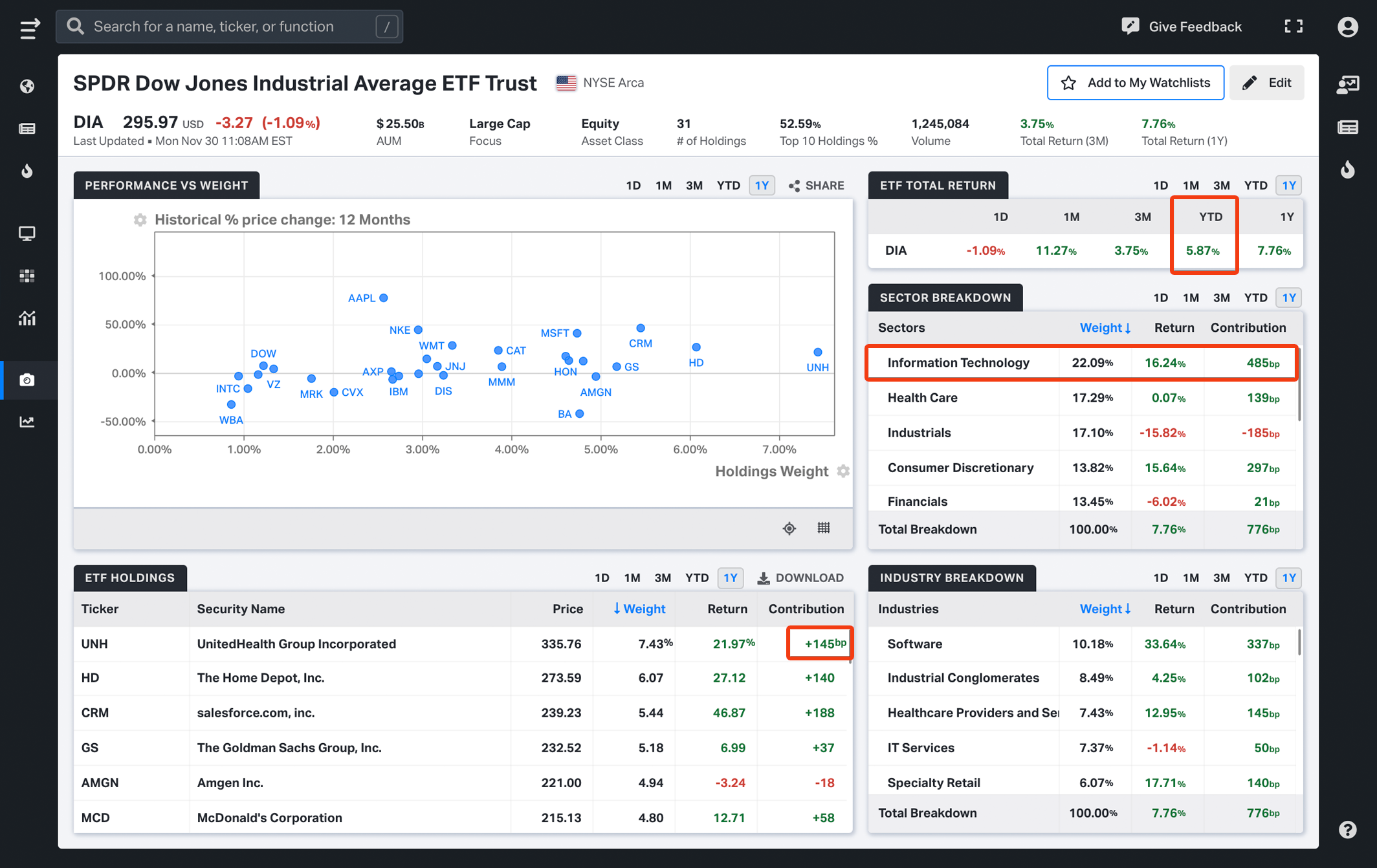
Task: Share the Performance vs Weight chart
Action: click(x=816, y=186)
